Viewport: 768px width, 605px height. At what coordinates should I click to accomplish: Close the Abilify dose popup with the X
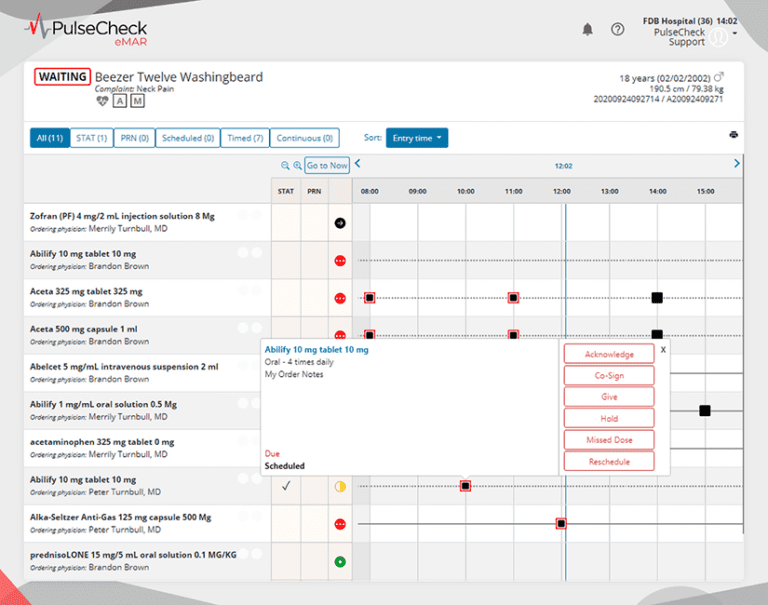point(663,350)
